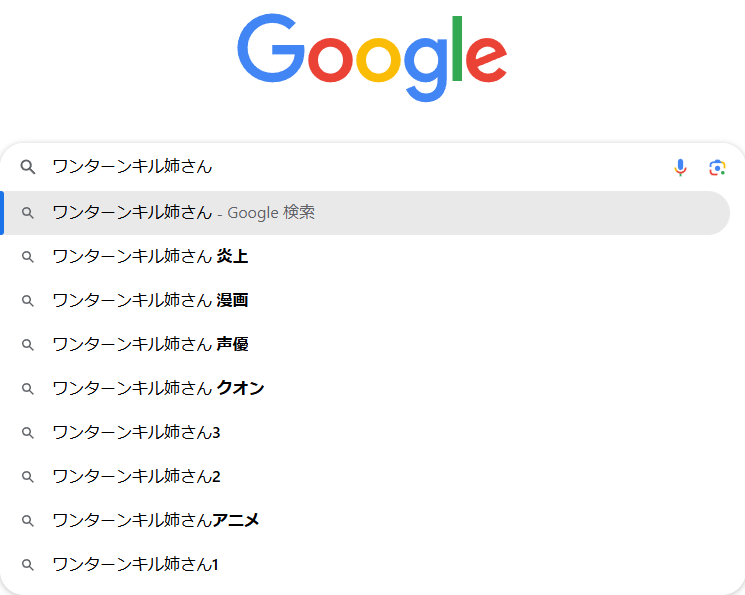Select the highlighted 'Google 検索' suggestion
745x595 pixels.
click(365, 213)
